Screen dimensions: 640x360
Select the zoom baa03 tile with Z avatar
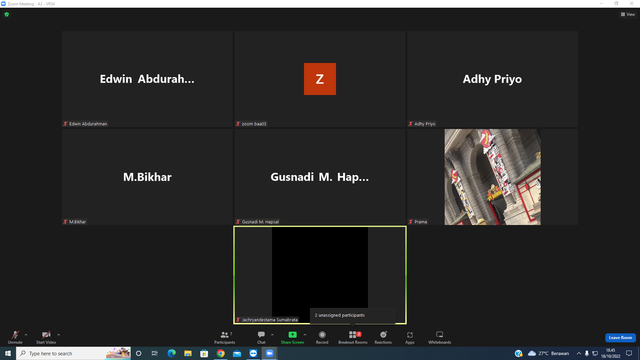[x=320, y=79]
